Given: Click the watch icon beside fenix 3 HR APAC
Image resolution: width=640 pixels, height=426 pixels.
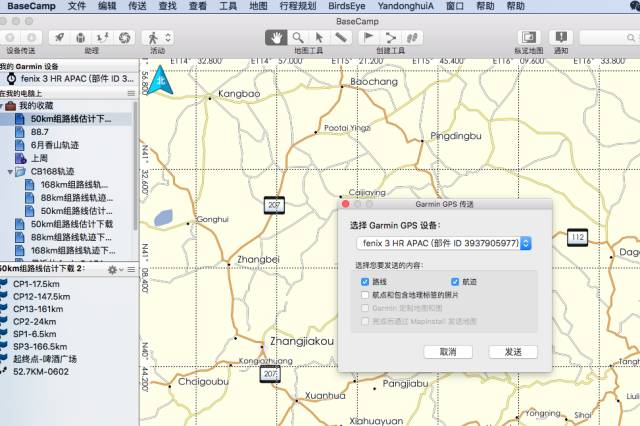Looking at the screenshot, I should [x=11, y=79].
